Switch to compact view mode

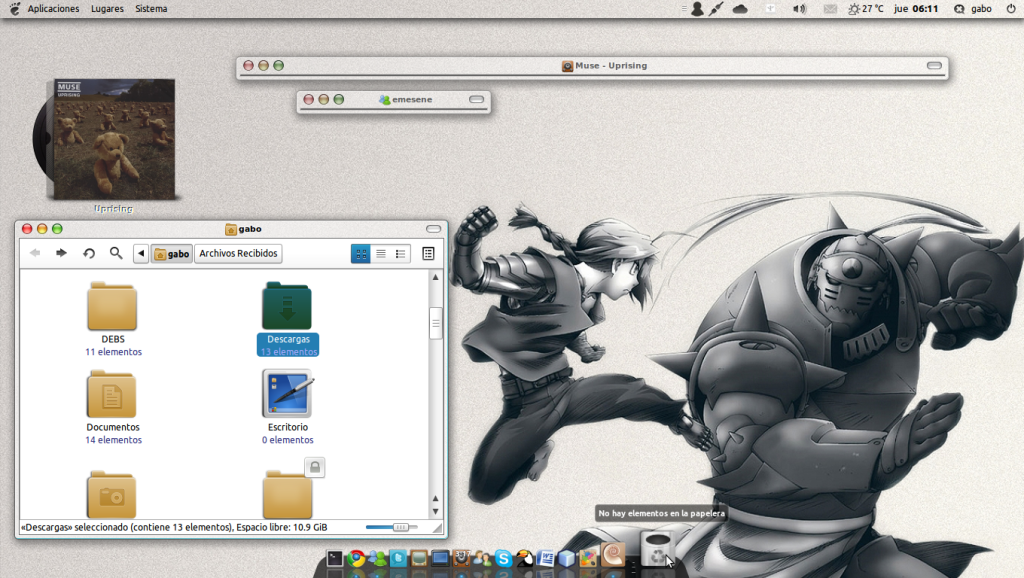(400, 253)
